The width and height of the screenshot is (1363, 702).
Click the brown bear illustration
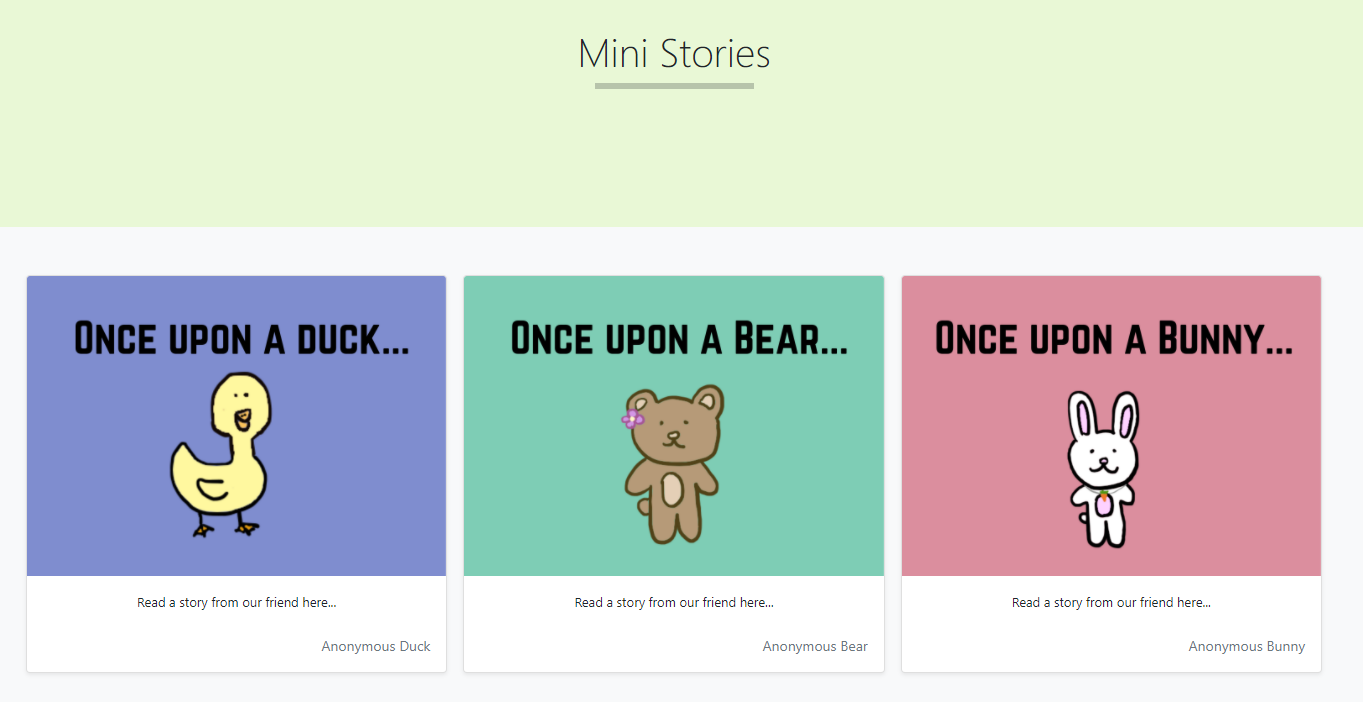click(672, 464)
